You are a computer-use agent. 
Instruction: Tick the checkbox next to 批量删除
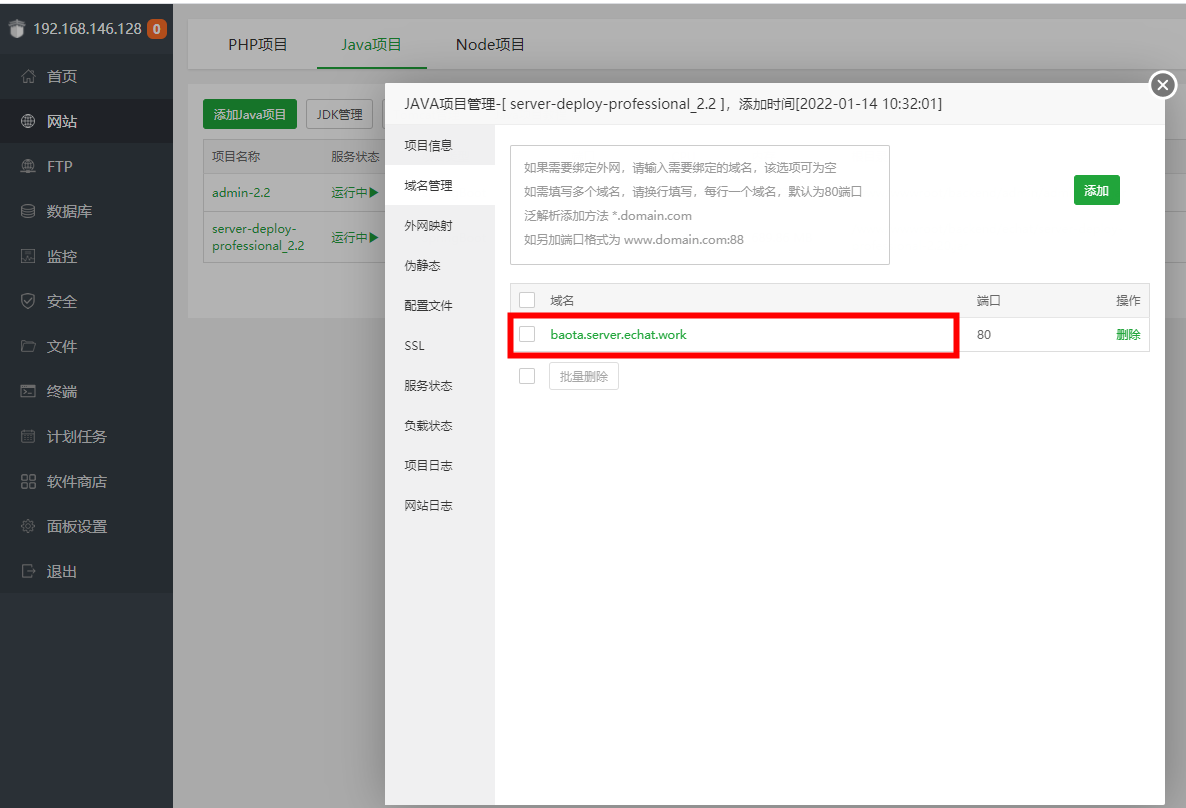point(527,376)
